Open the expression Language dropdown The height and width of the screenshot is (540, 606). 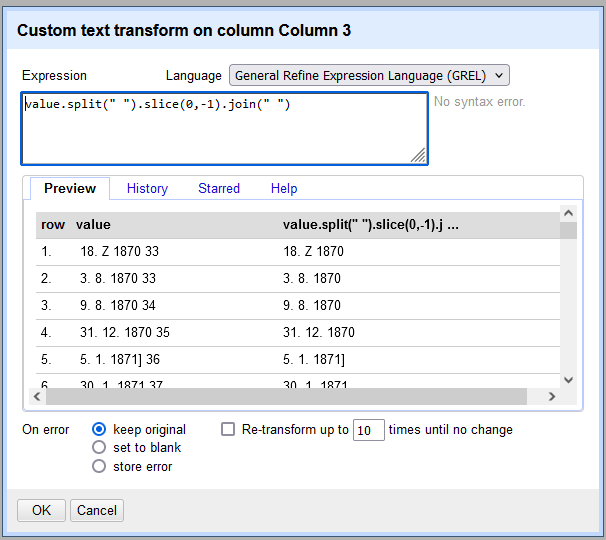[369, 75]
